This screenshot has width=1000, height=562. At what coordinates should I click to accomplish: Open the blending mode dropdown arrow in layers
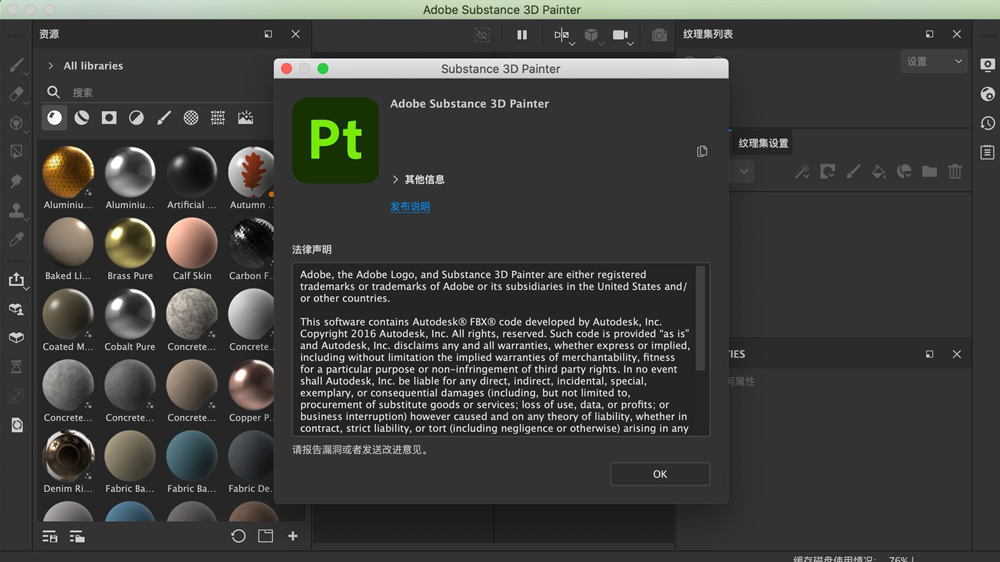[x=744, y=171]
